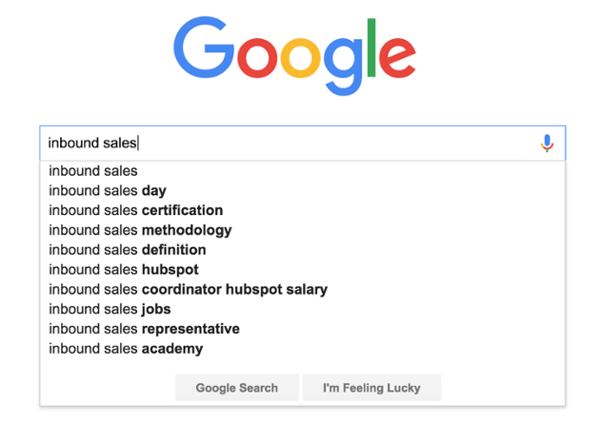Focus the search box containing 'inbound sales'
Screen dimensions: 600x422
pyautogui.click(x=290, y=143)
